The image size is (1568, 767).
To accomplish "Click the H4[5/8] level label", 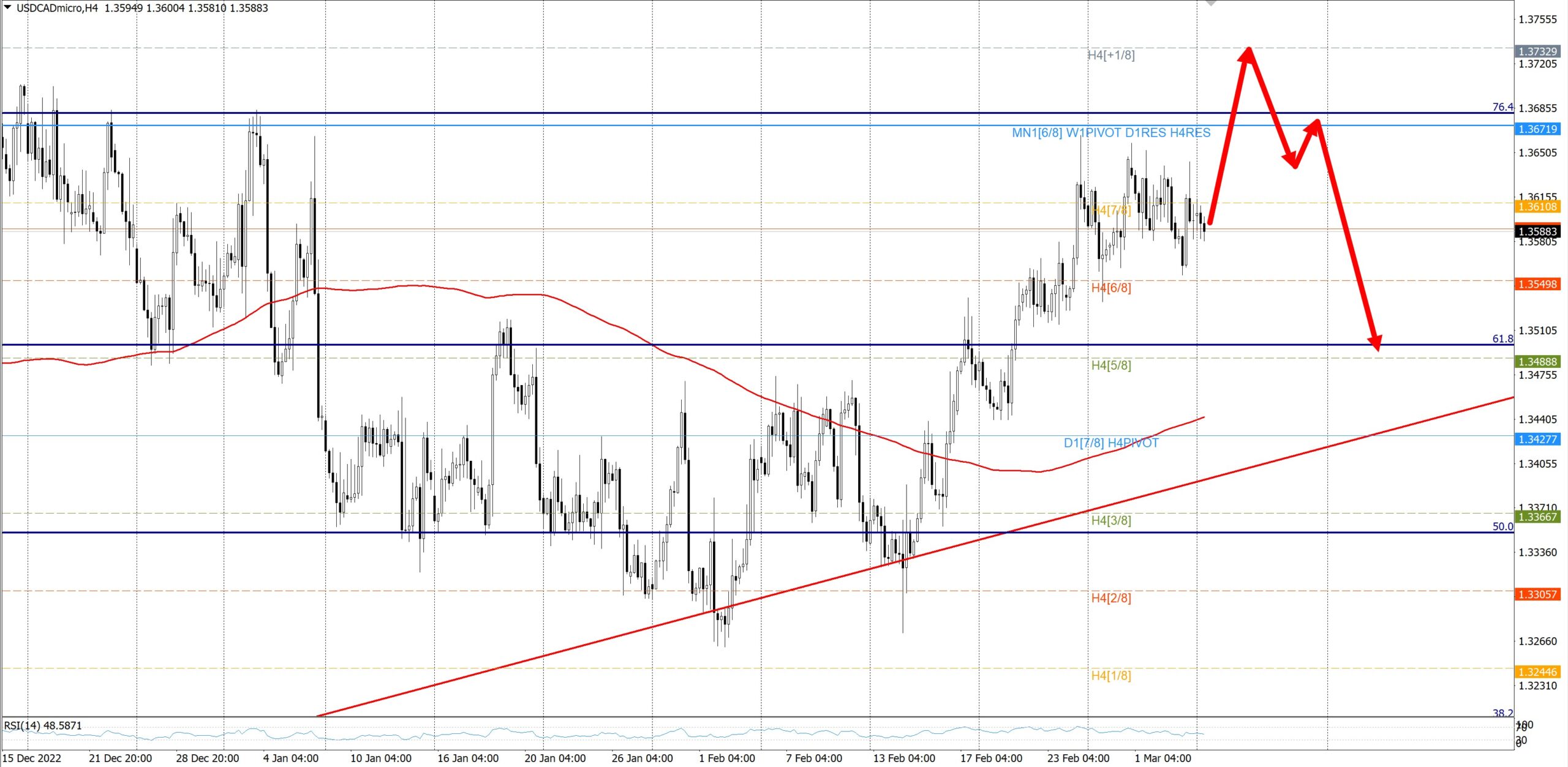I will (1111, 365).
